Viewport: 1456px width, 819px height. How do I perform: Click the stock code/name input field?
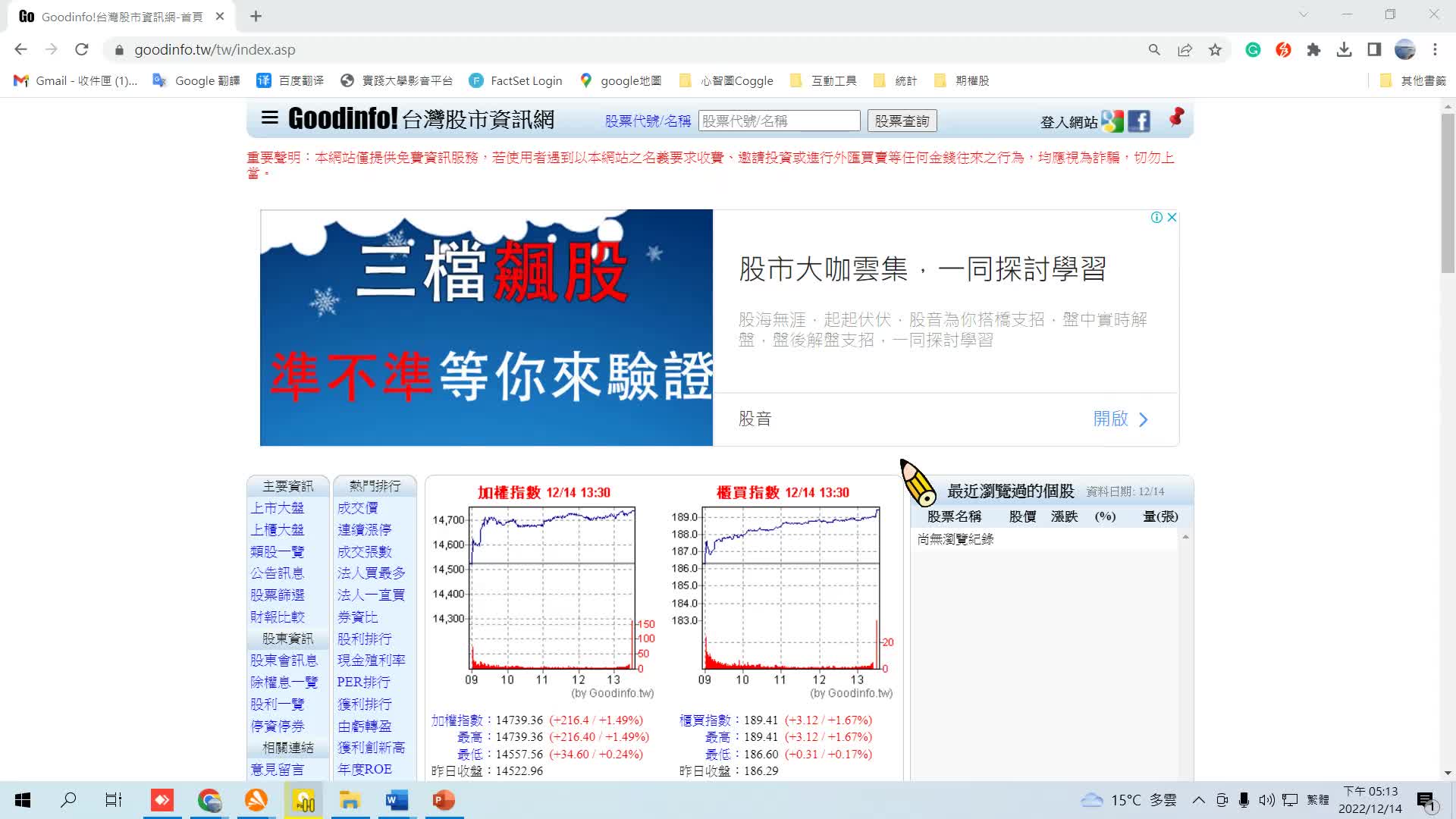[779, 121]
